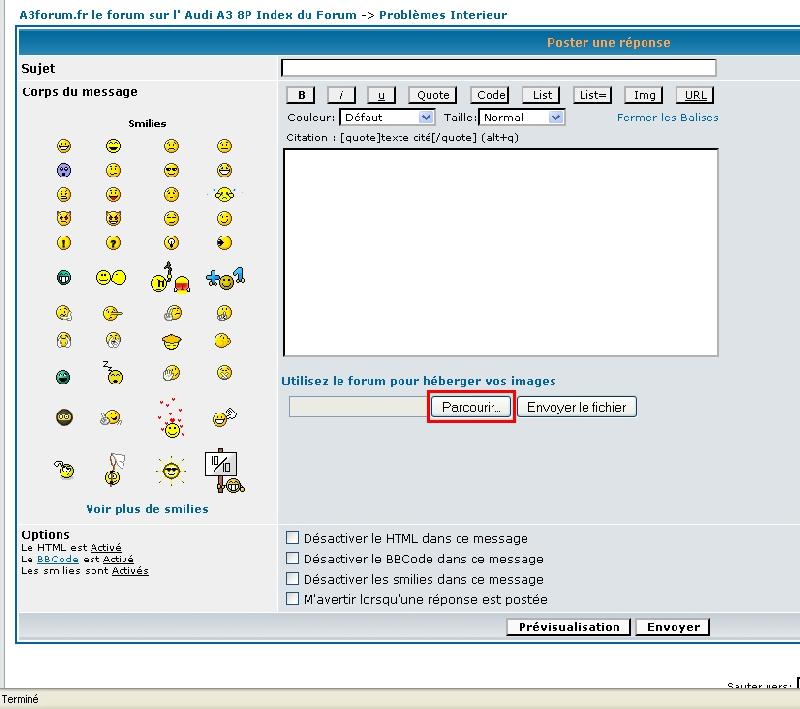Click the List BBCode button
Screen dimensions: 800x709
[541, 95]
